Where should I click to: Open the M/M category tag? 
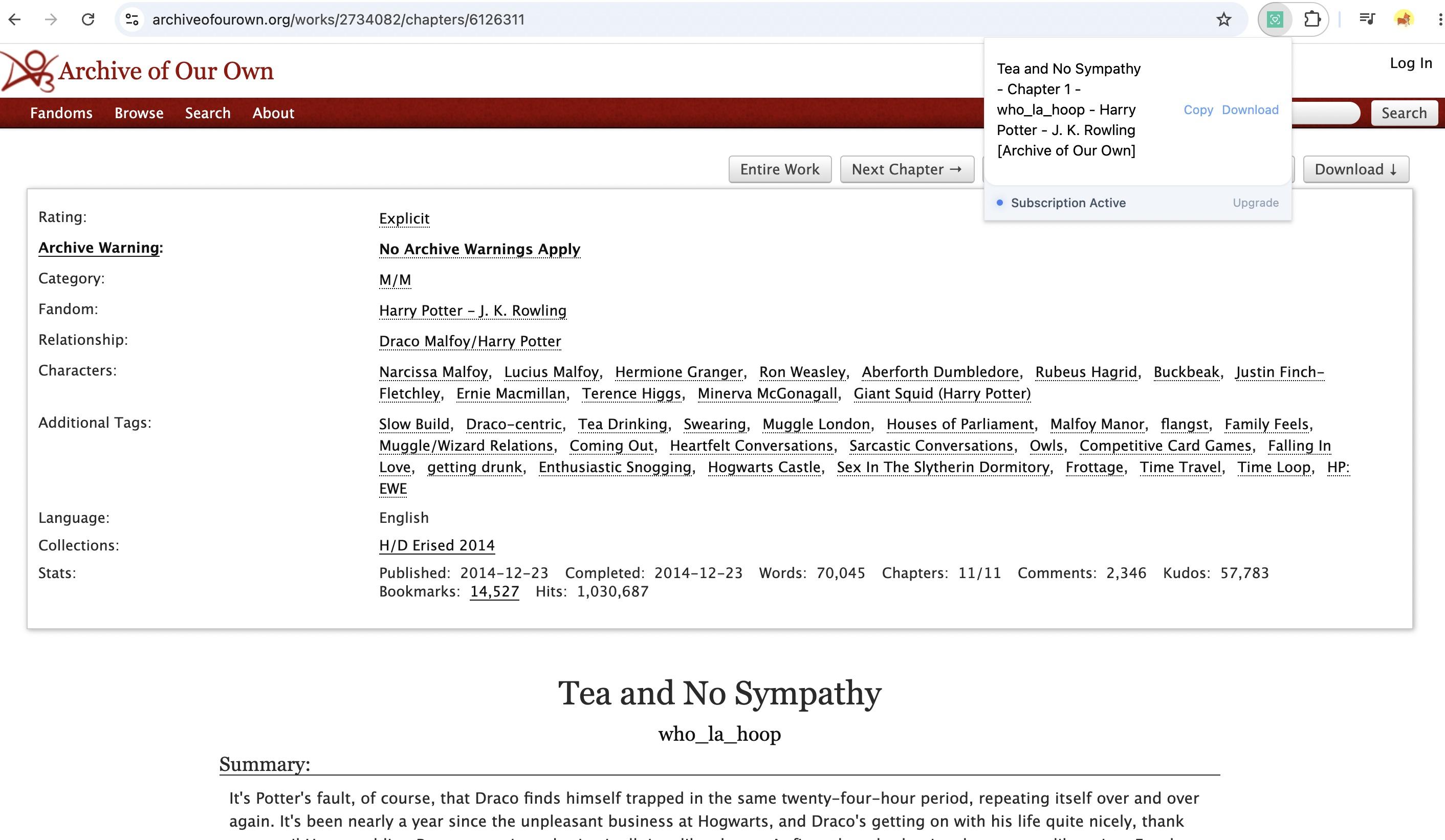click(395, 280)
